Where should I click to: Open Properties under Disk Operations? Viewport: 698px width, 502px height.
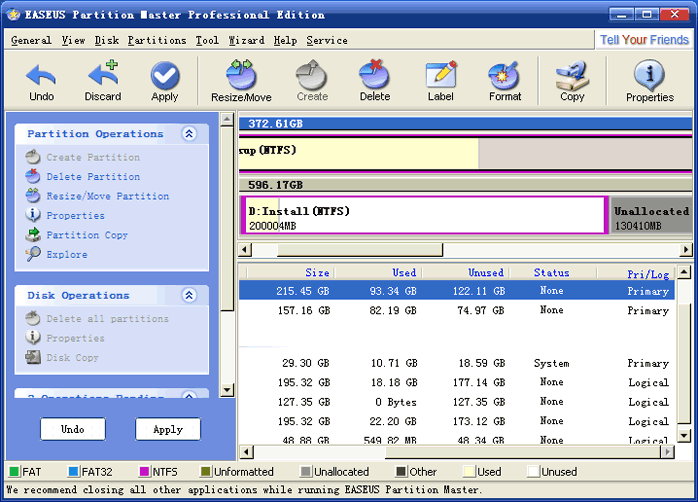76,338
